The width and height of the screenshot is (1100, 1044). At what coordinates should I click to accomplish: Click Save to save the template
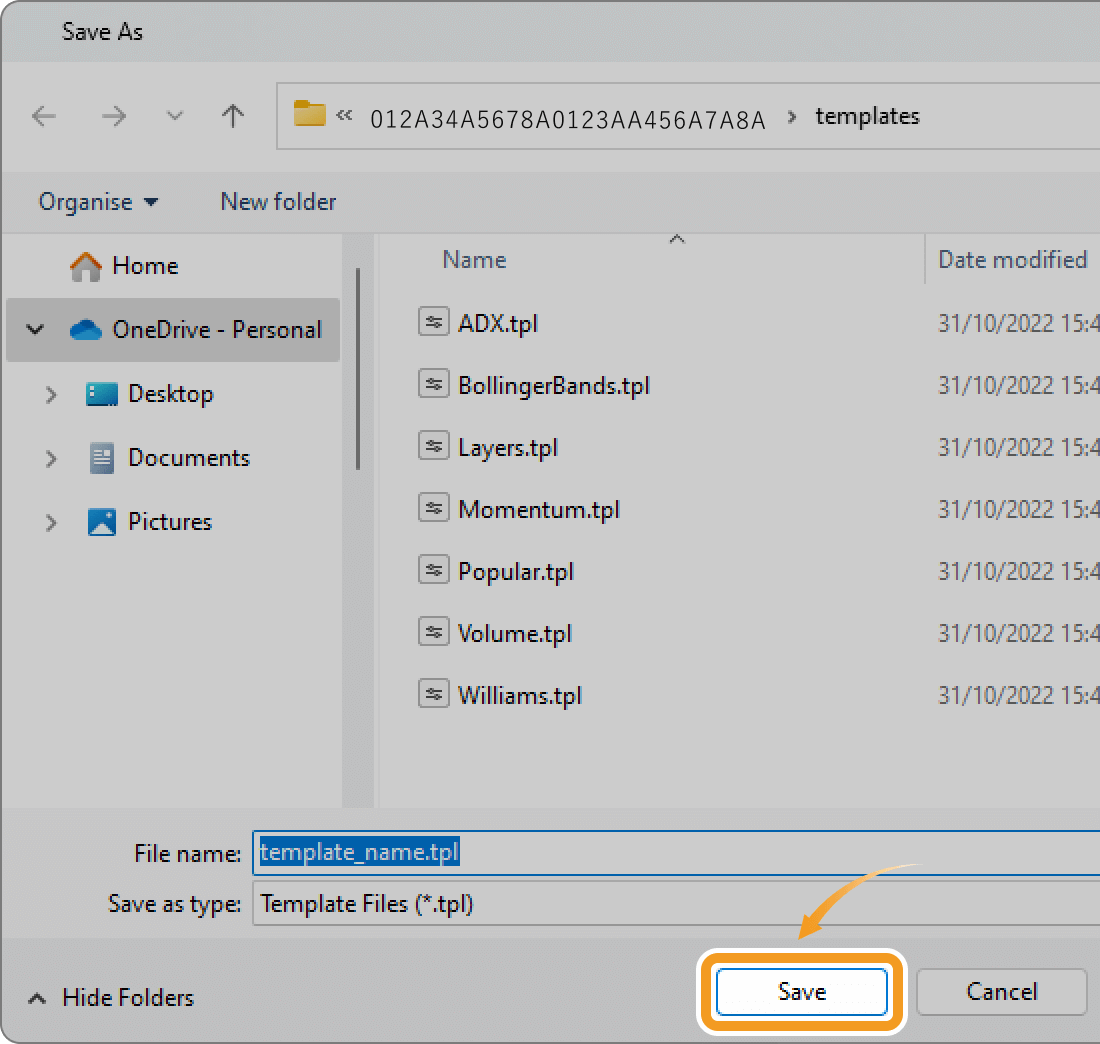pos(802,992)
